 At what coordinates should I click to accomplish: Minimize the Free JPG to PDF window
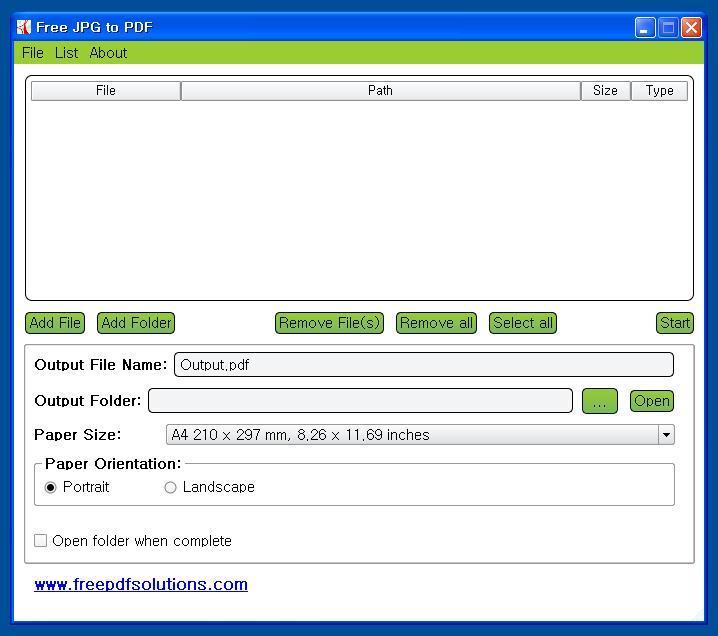(645, 27)
